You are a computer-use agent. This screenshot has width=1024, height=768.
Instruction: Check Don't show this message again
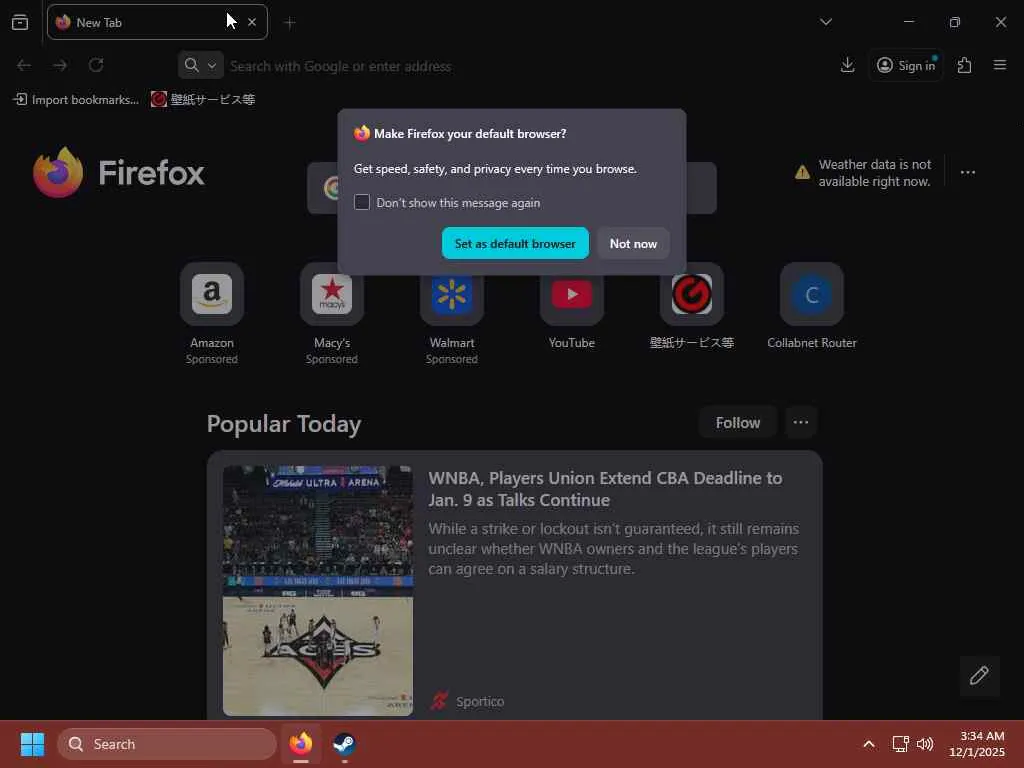(x=362, y=202)
